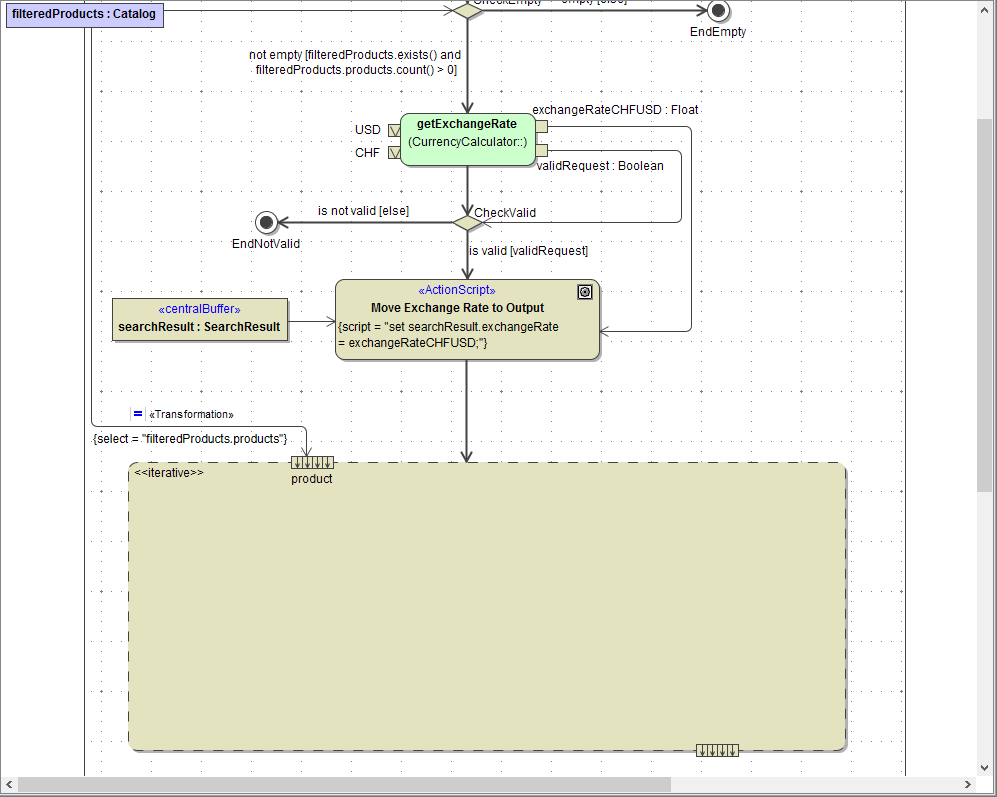This screenshot has width=997, height=797.
Task: Select the searchResult : SearchResult central buffer
Action: point(199,319)
